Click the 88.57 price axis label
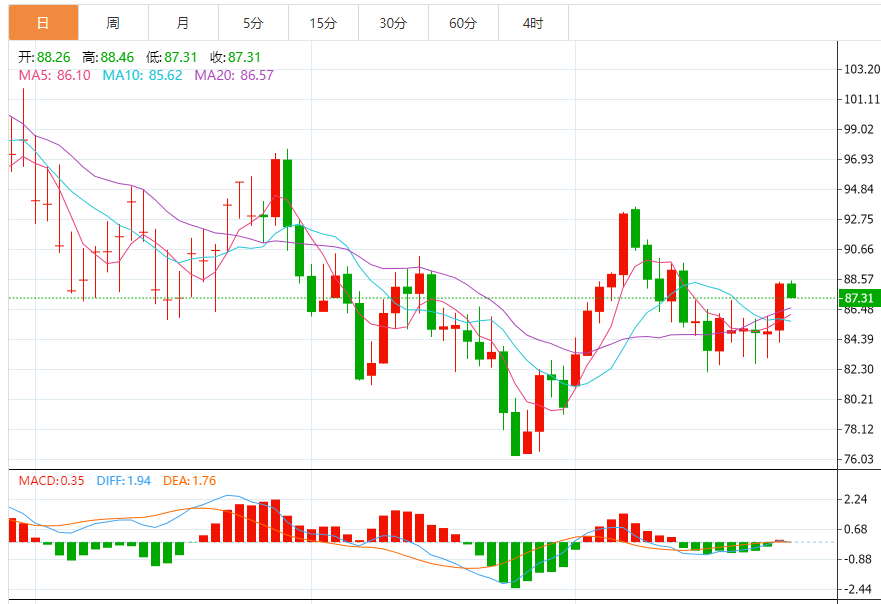Viewport: 881px width, 604px height. 859,279
